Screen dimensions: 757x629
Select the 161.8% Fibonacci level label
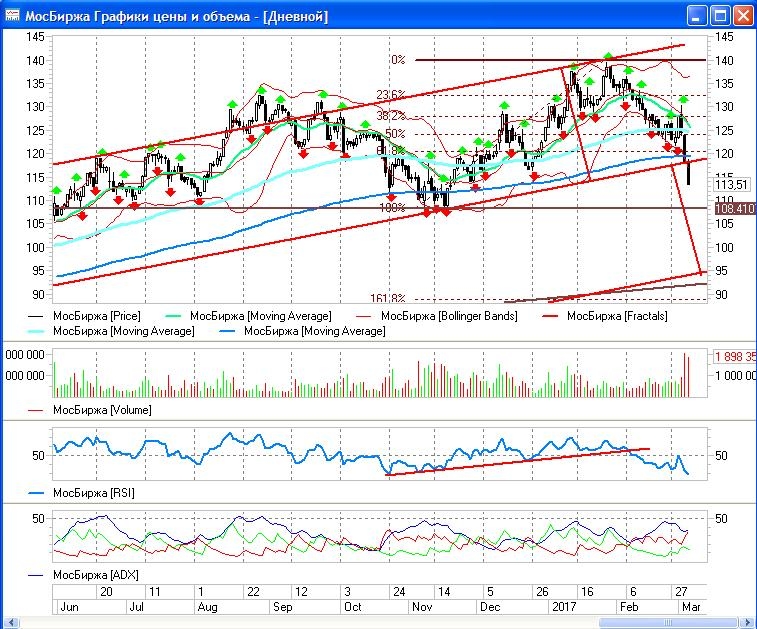tap(387, 298)
